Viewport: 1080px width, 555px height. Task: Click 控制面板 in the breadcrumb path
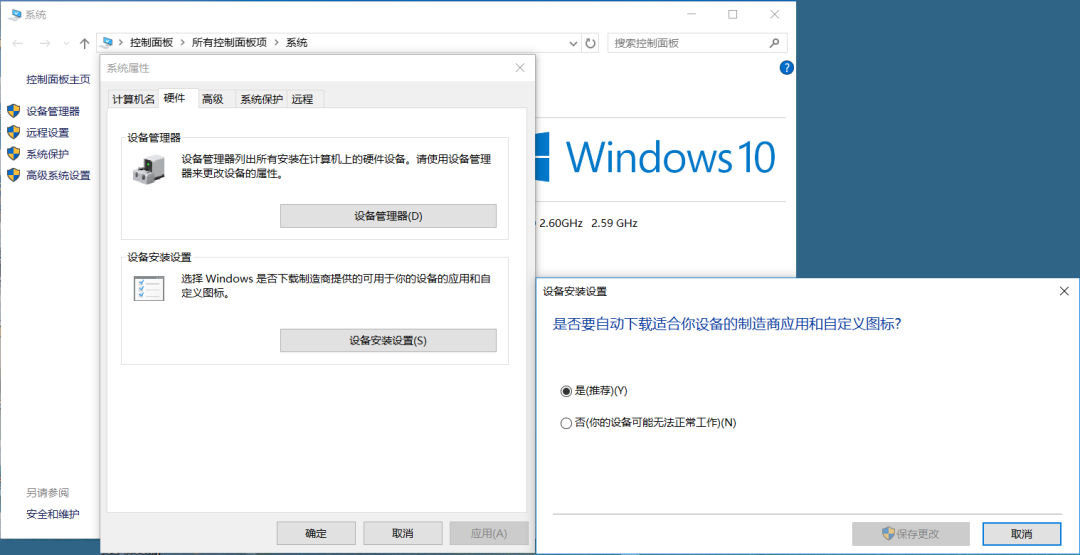(152, 43)
